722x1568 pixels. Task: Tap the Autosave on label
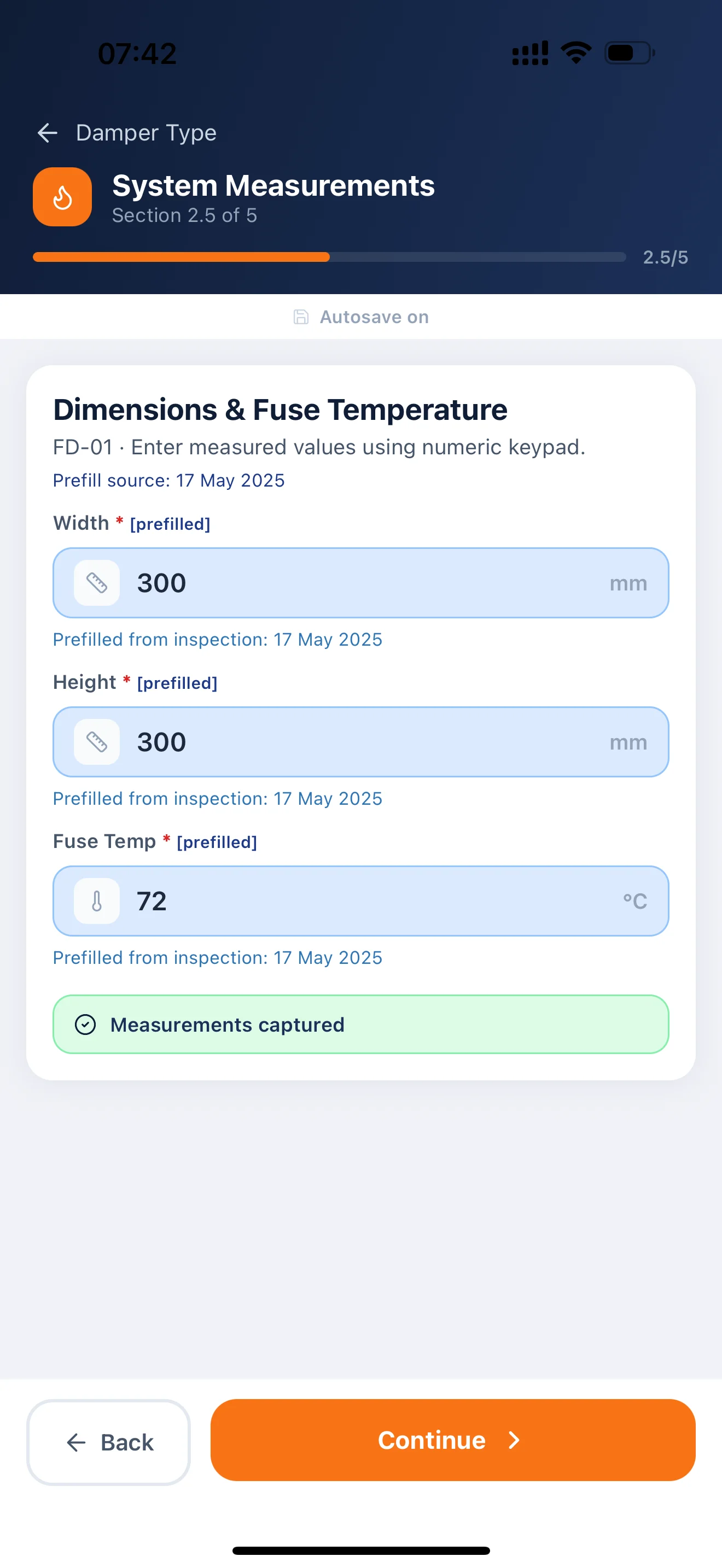click(374, 317)
